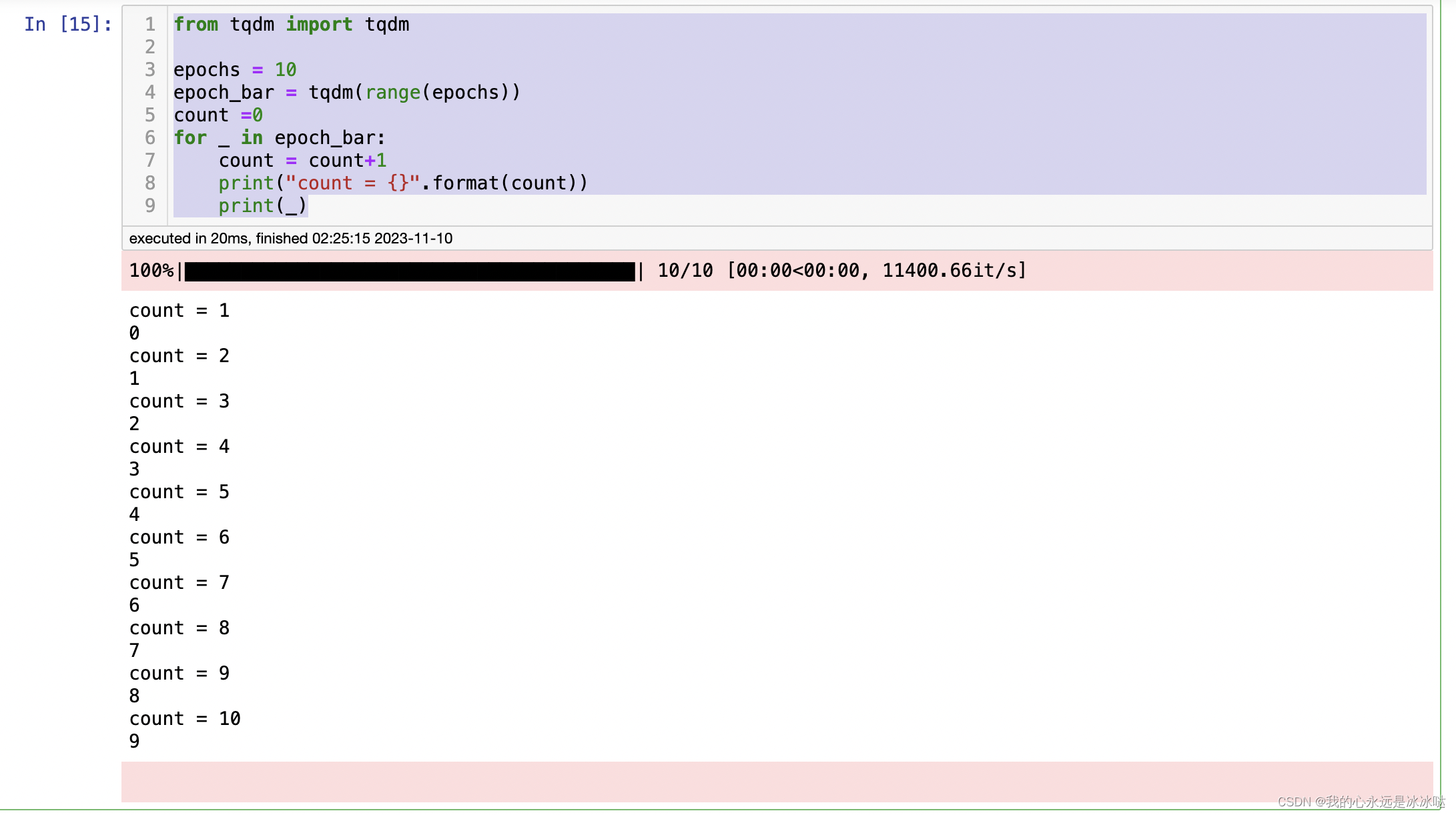Click the 100% progress label
This screenshot has width=1456, height=815.
click(151, 271)
